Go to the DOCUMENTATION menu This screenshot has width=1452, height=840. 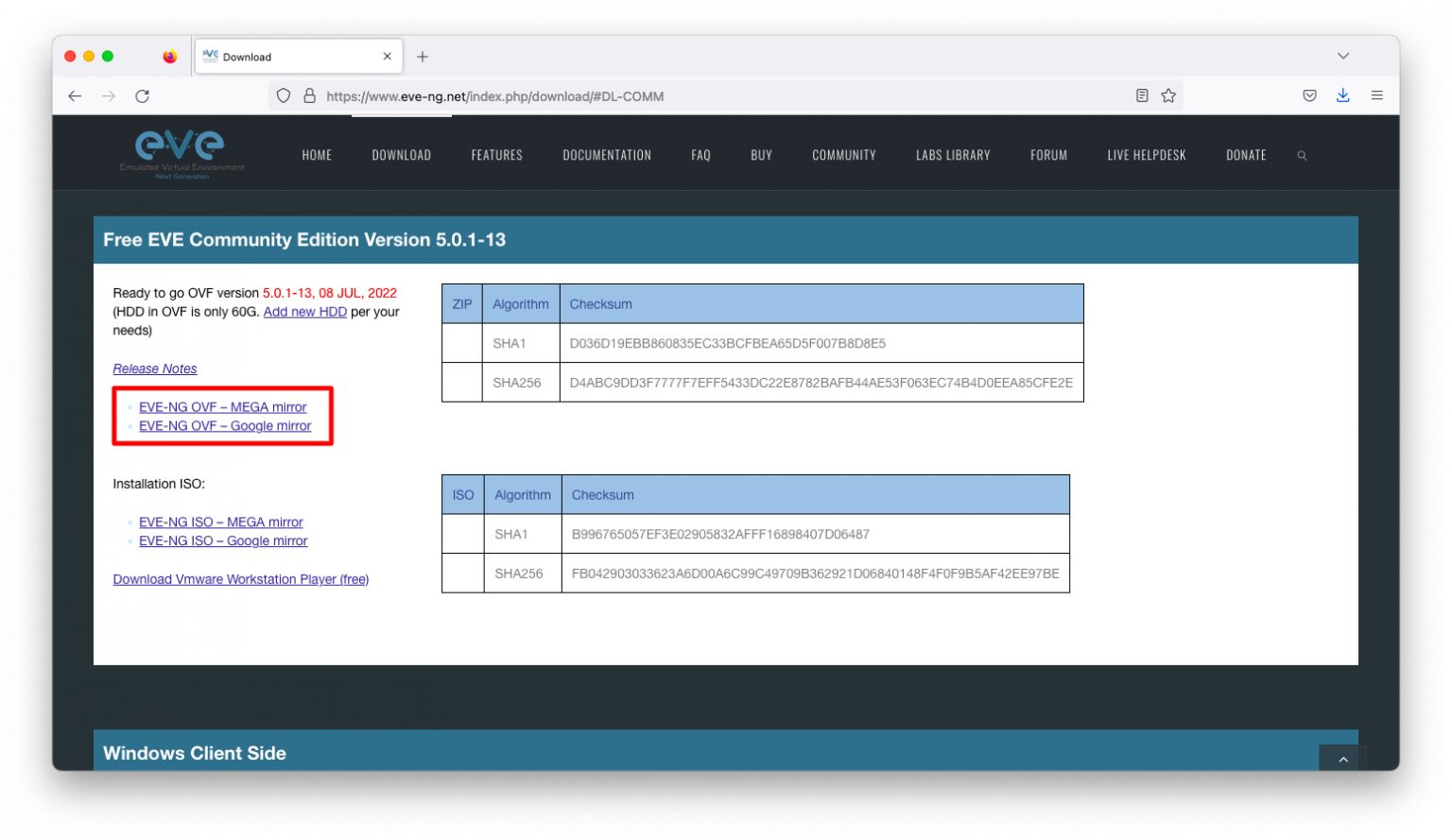(607, 156)
